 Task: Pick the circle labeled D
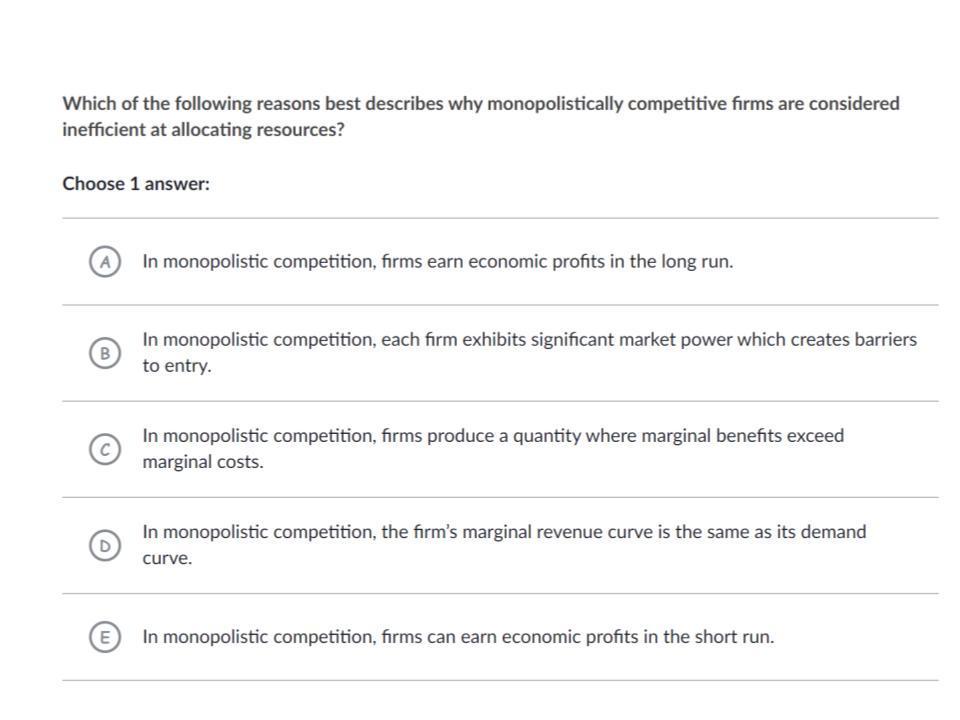point(103,545)
